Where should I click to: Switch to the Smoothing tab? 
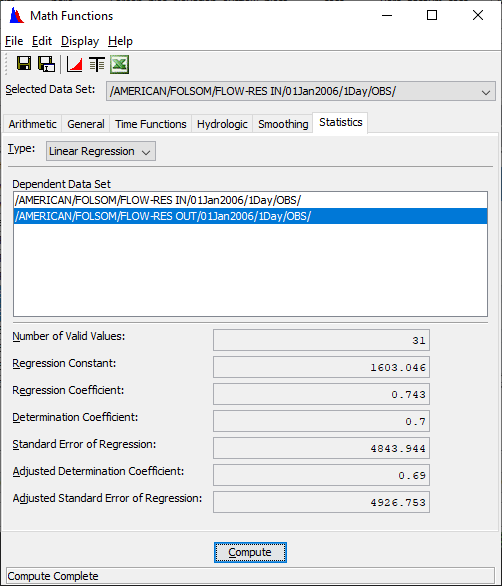(283, 124)
